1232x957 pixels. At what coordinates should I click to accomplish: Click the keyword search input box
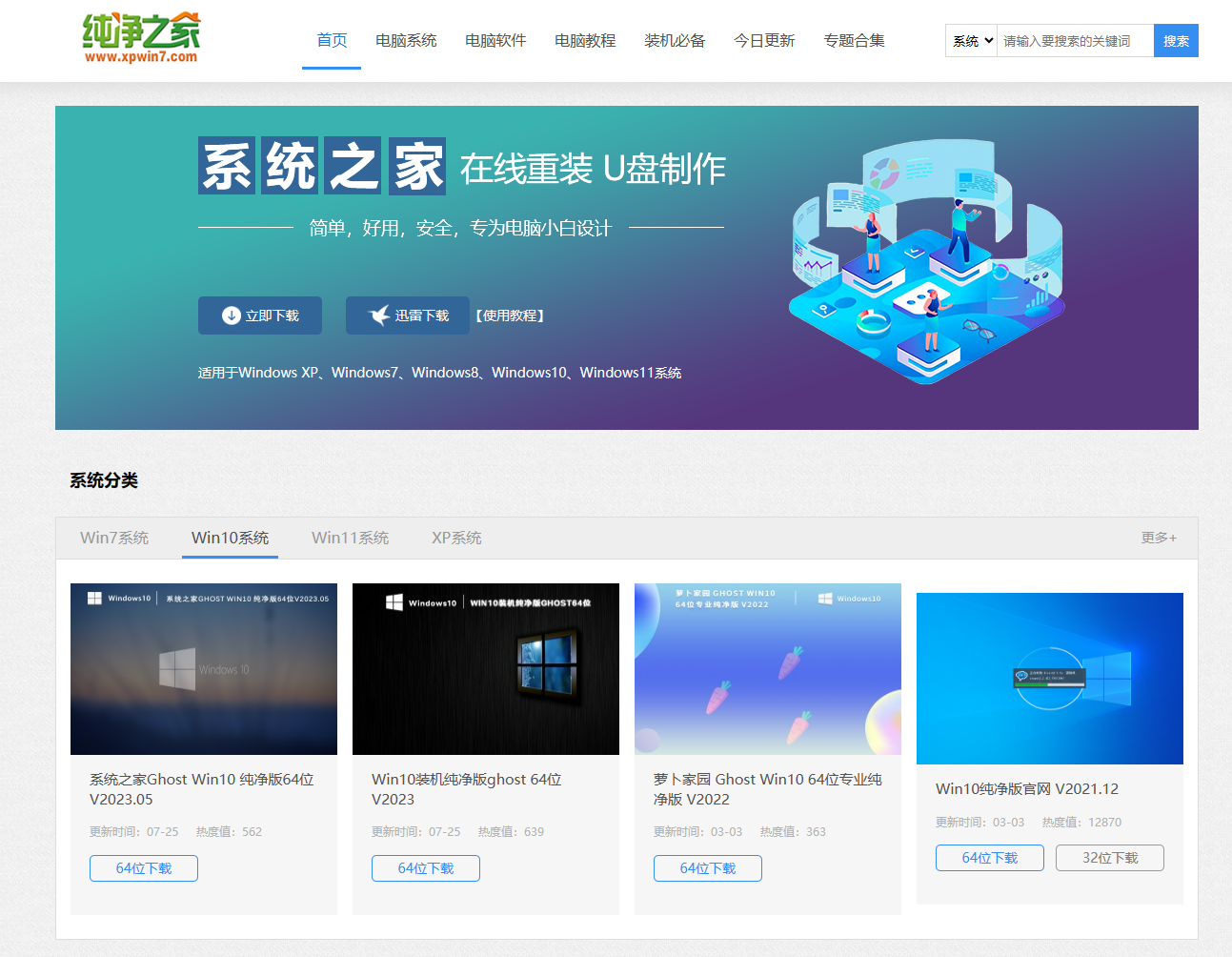(x=1075, y=40)
